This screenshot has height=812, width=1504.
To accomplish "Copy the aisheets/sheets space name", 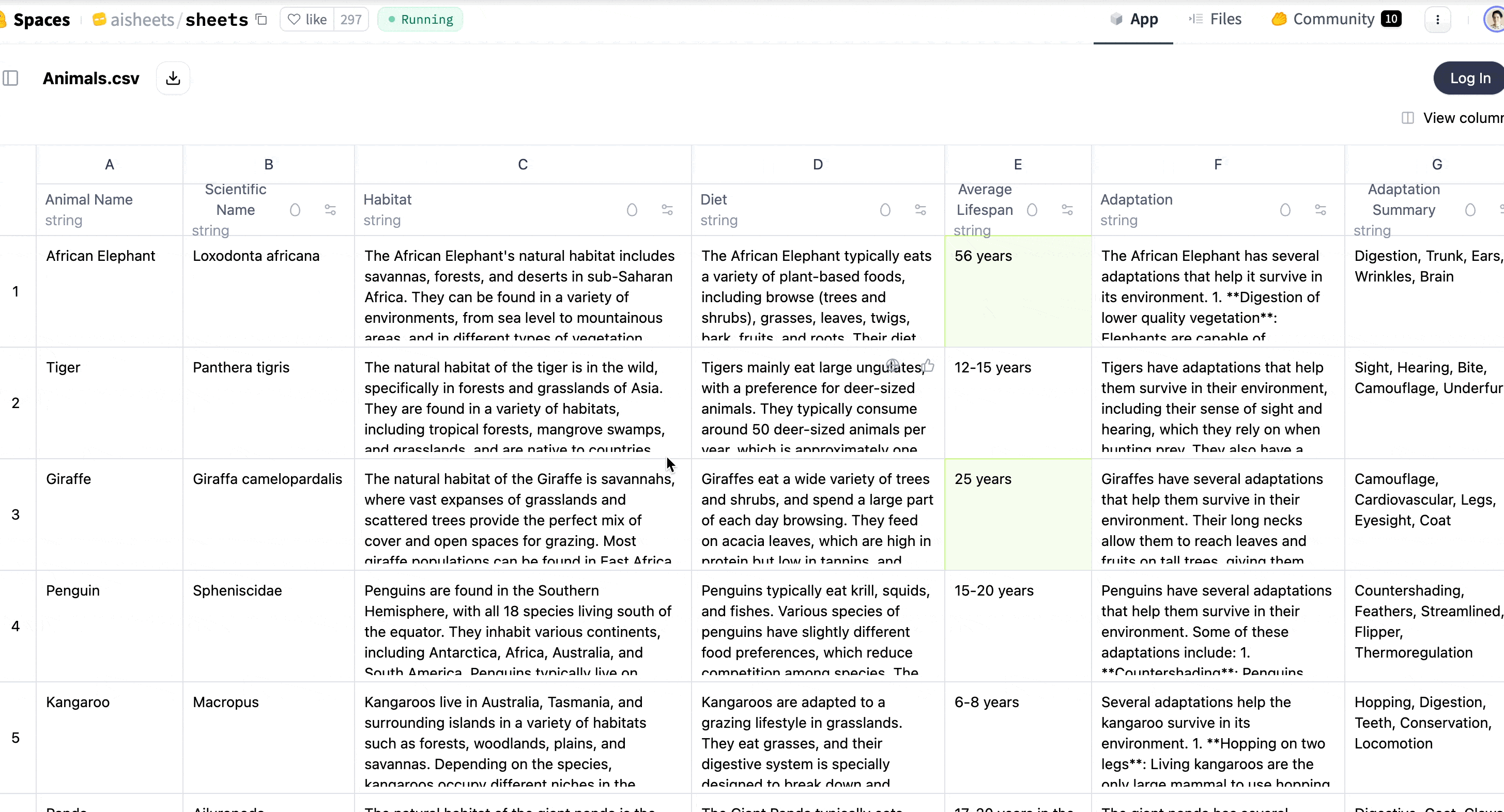I will coord(262,20).
